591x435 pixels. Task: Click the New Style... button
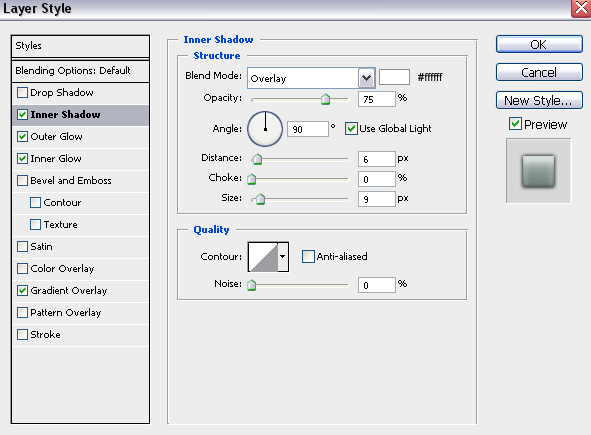[x=539, y=100]
